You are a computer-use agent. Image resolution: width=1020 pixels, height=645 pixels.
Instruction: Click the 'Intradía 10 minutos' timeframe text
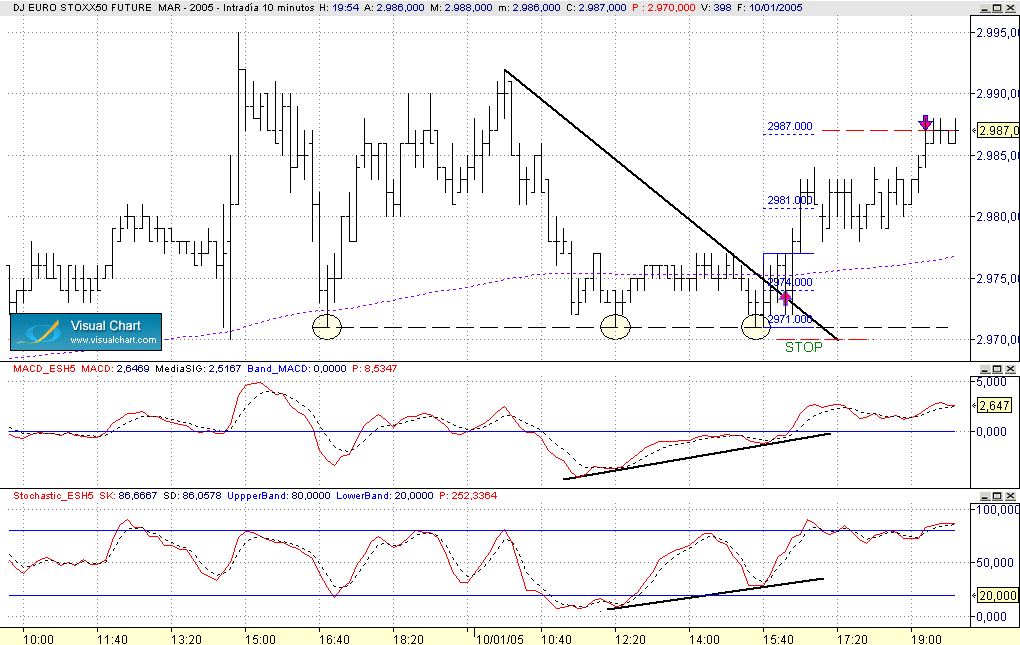[269, 8]
